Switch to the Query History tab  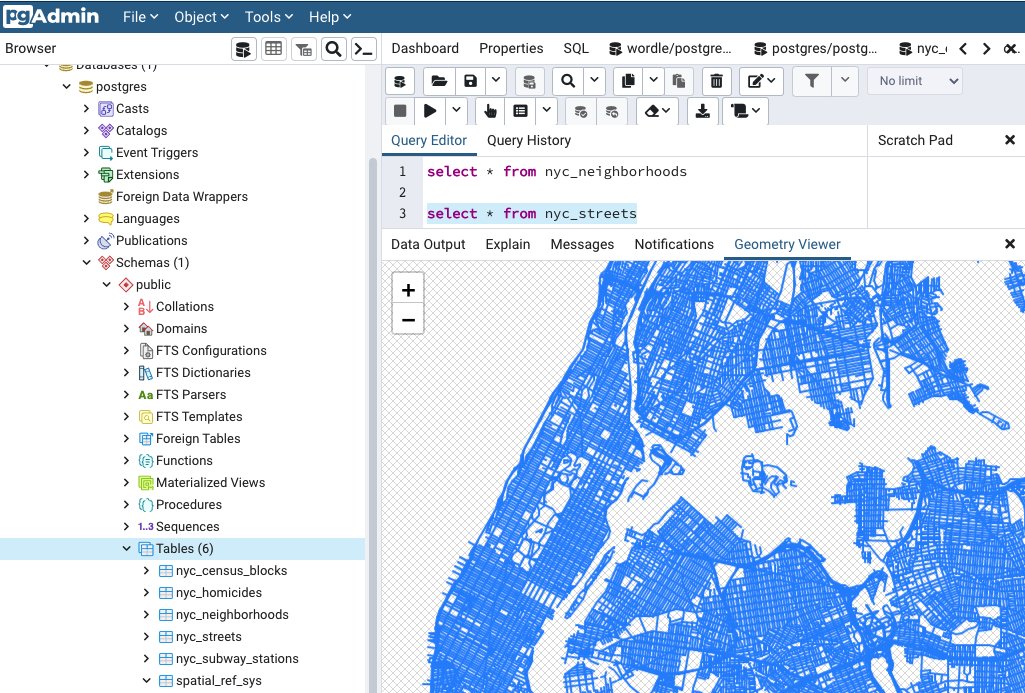coord(529,140)
